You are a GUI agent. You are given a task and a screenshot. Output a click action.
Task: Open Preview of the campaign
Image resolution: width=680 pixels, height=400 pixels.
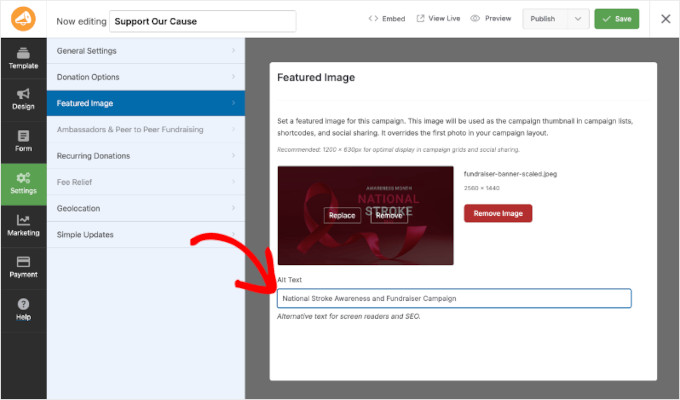point(491,19)
